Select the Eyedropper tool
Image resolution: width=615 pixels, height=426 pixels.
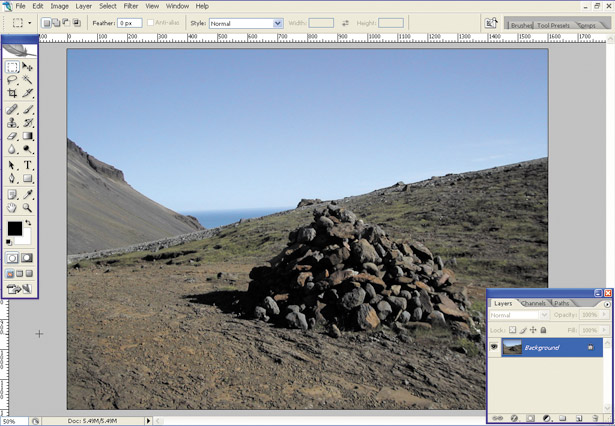click(27, 194)
